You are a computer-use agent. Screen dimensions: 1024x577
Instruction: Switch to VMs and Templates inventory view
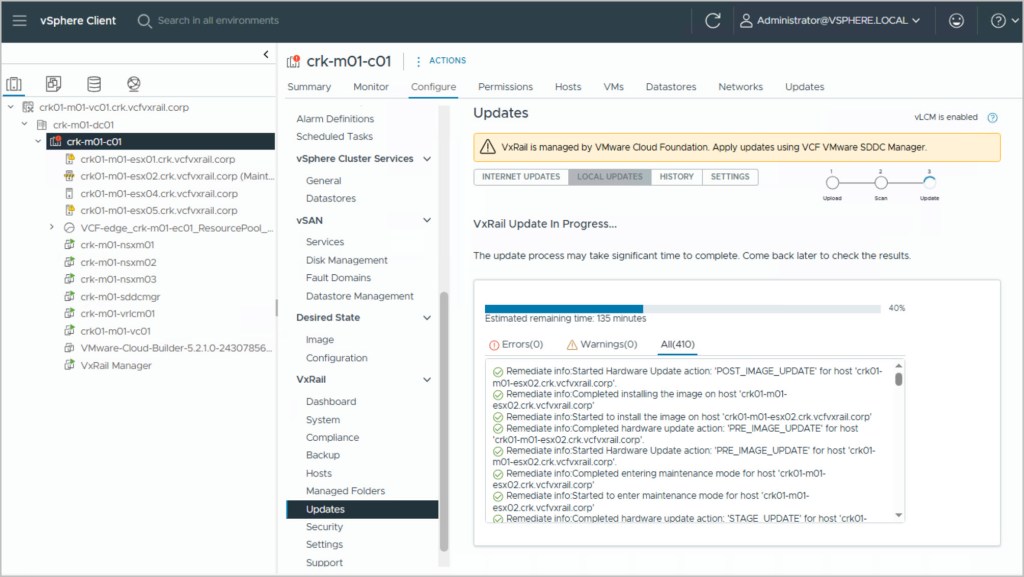[x=54, y=84]
